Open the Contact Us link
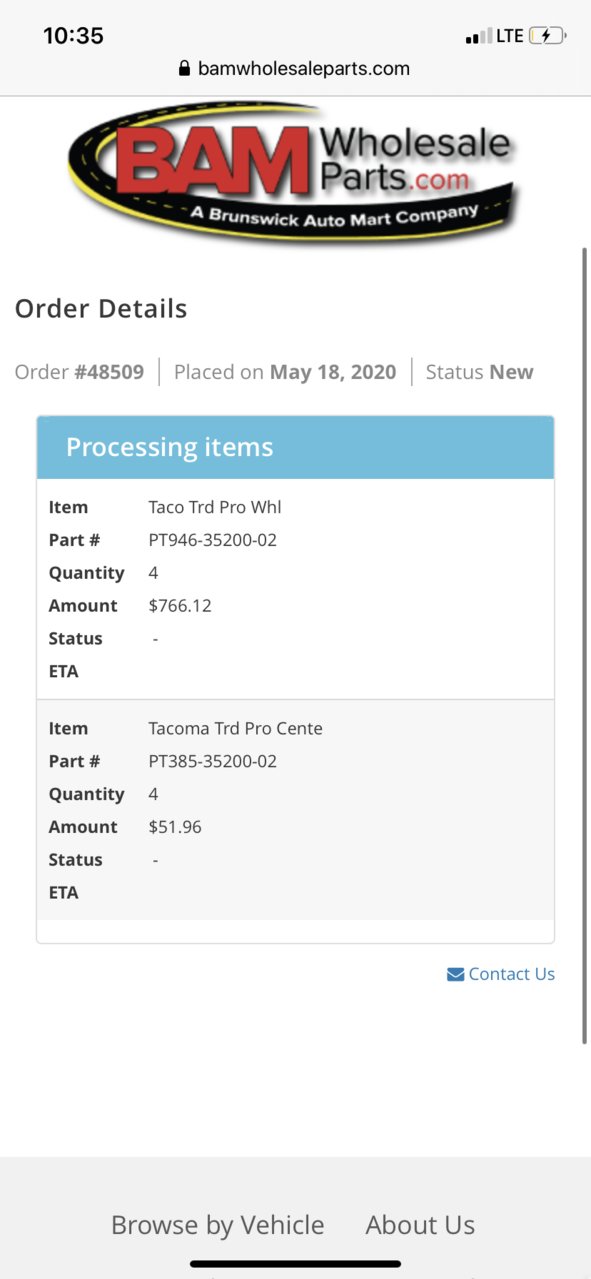Viewport: 591px width, 1279px height. tap(511, 974)
